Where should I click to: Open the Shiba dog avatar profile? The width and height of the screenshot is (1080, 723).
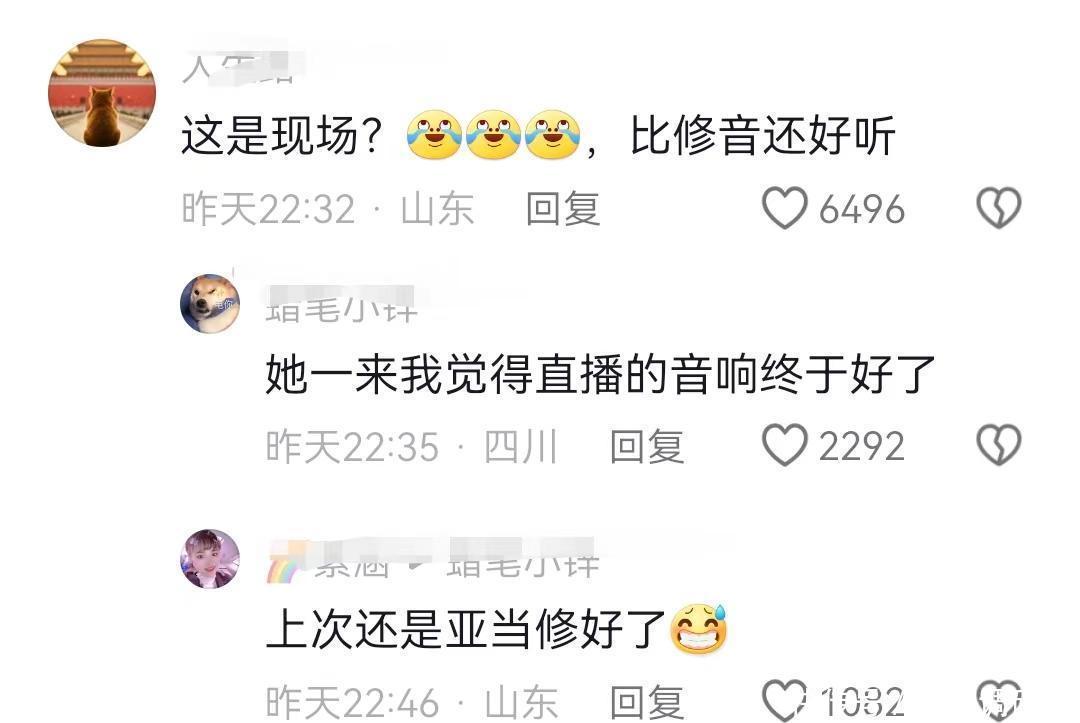(210, 304)
